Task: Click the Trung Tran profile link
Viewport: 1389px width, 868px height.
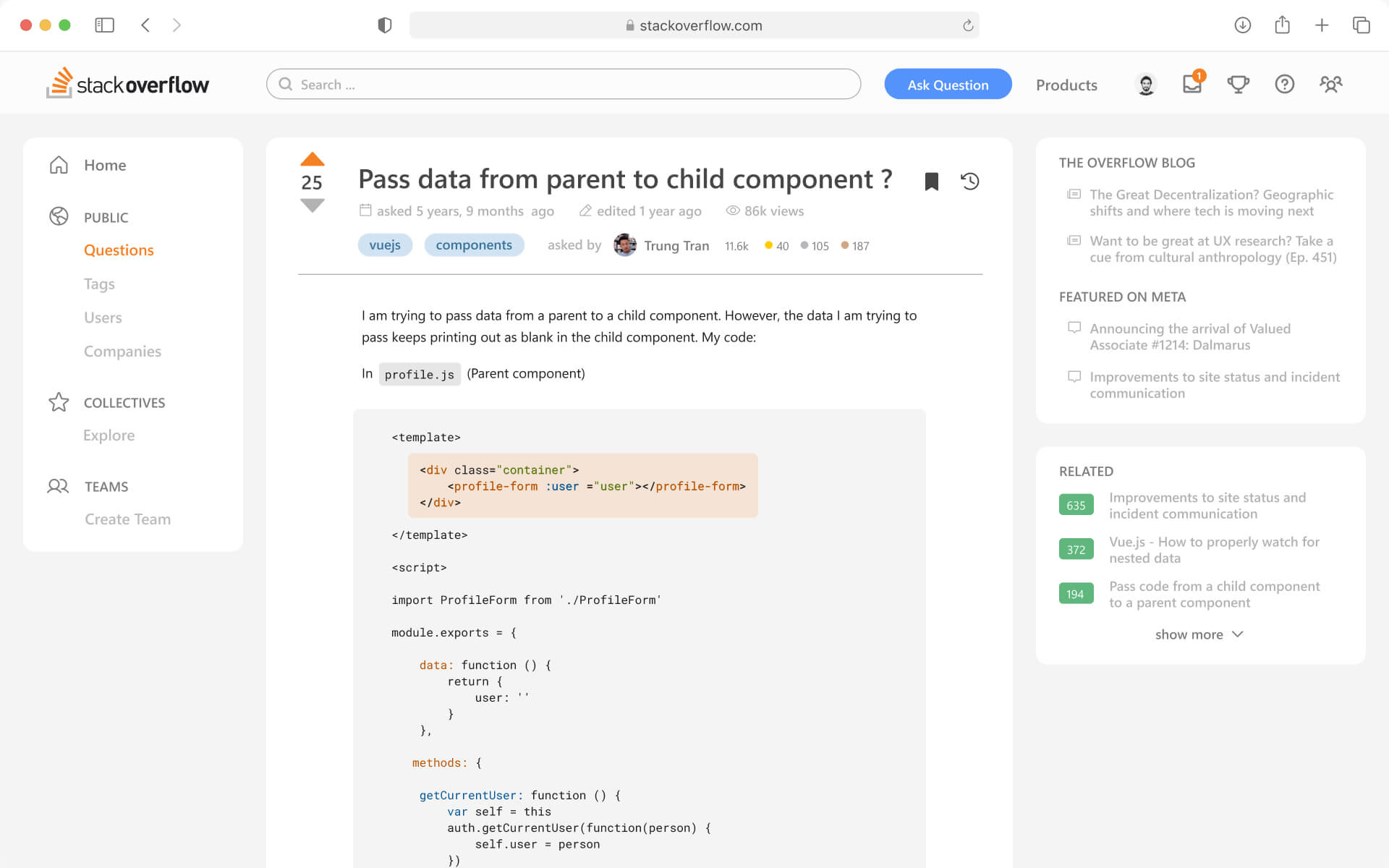Action: coord(677,245)
